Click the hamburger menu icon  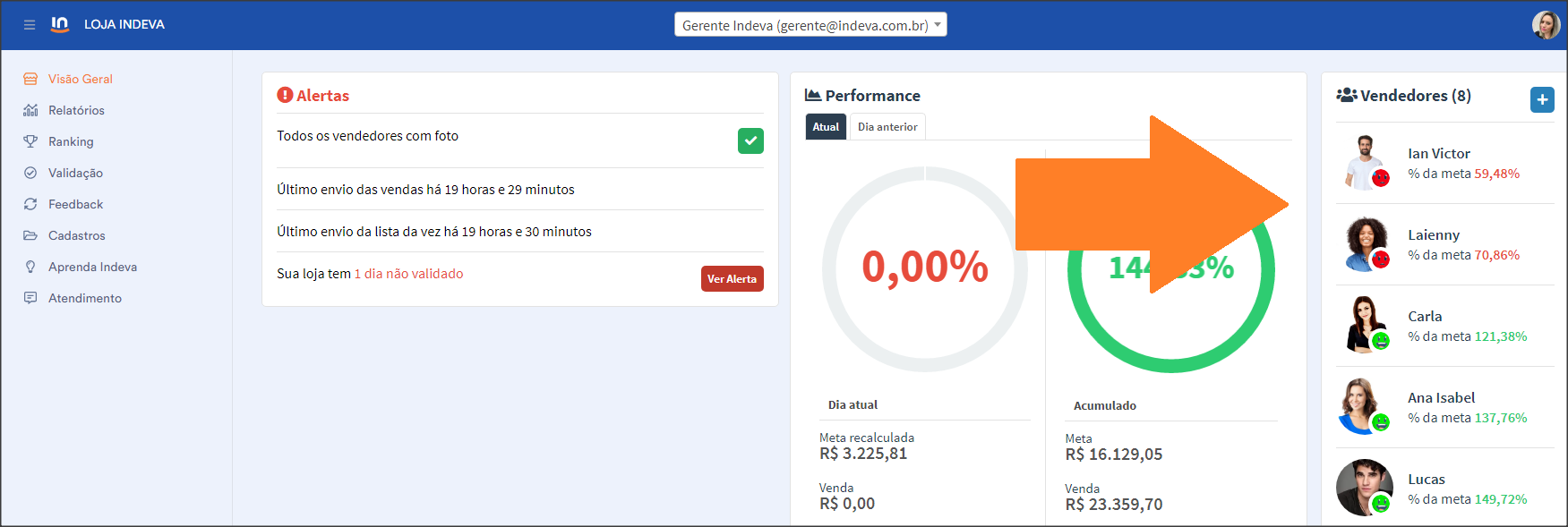click(x=30, y=25)
